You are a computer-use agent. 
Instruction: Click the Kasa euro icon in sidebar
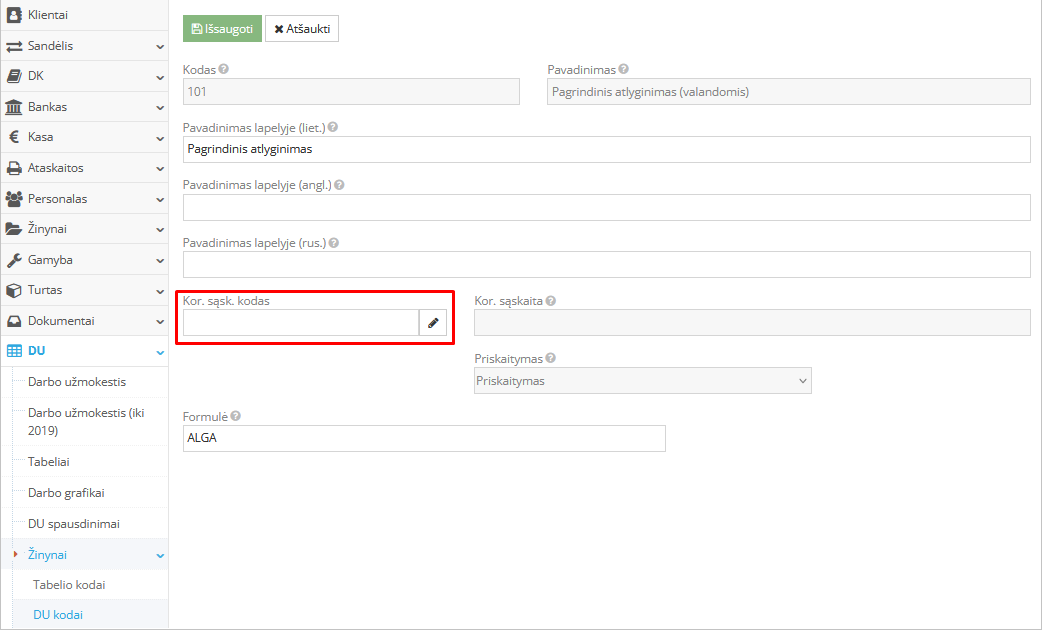pos(14,137)
